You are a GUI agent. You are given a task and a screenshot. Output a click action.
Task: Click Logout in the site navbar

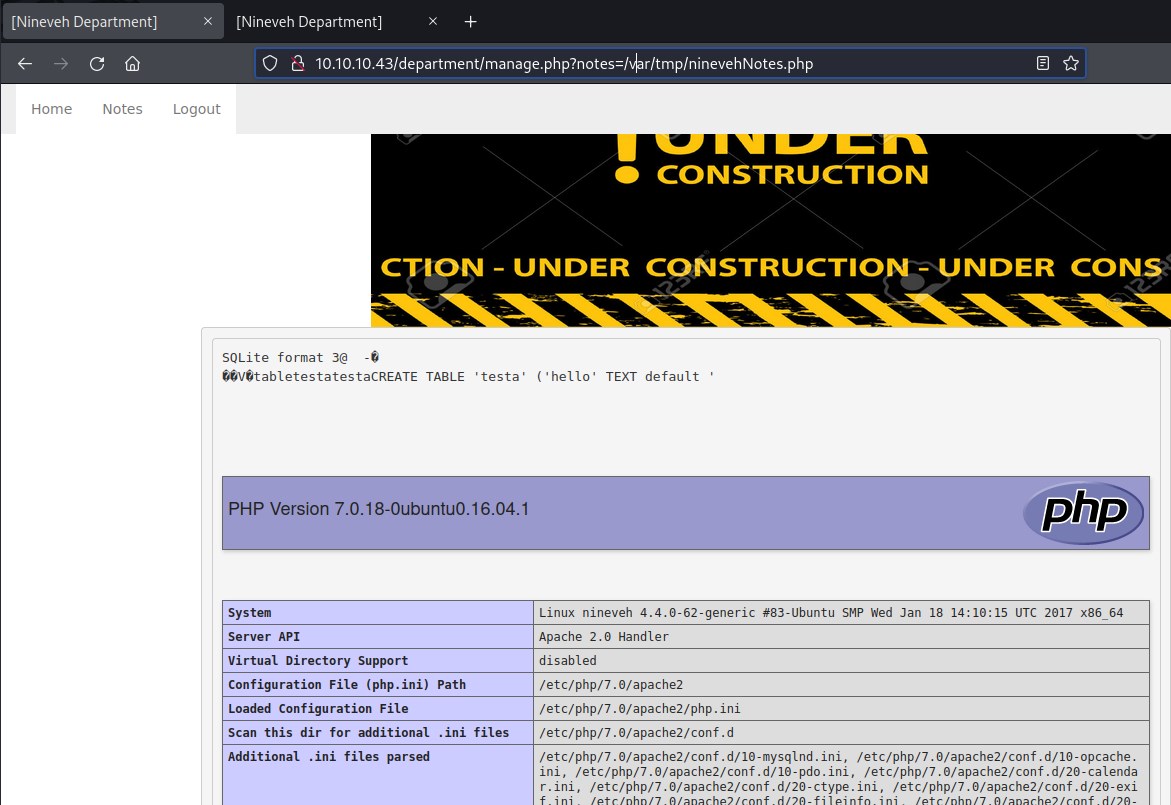coord(196,109)
